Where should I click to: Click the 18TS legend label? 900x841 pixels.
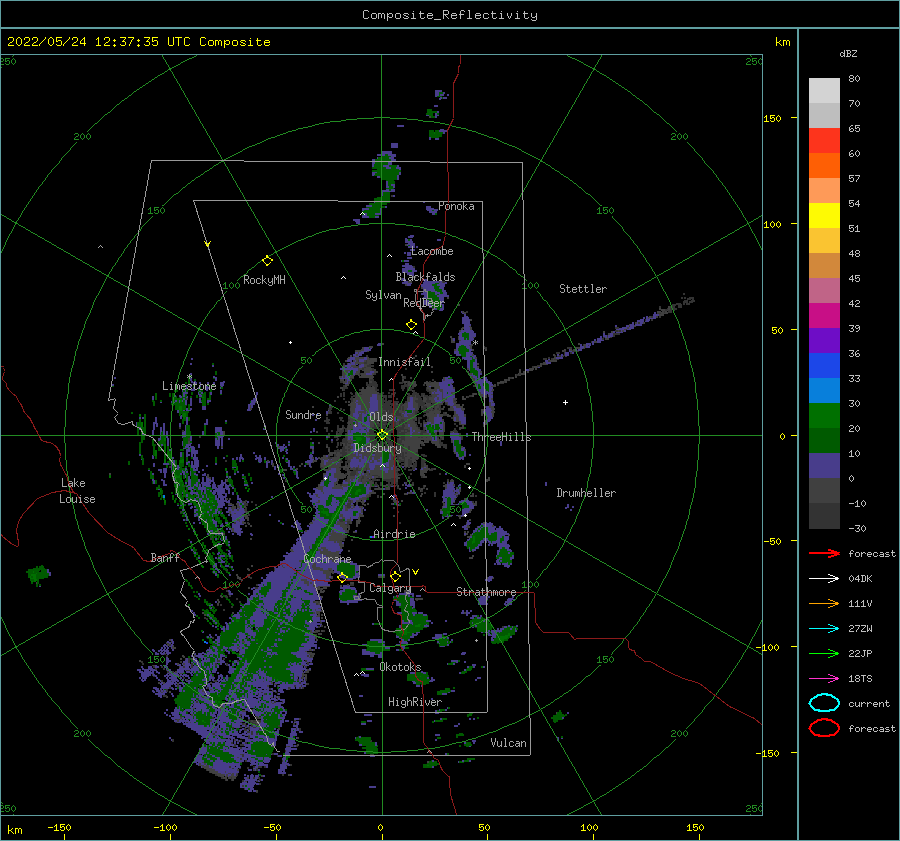[x=860, y=679]
